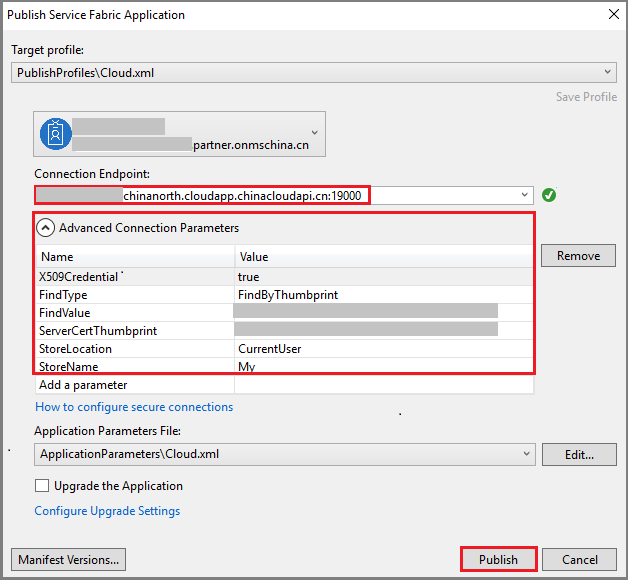The image size is (628, 580).
Task: Click the Cancel button
Action: 579,559
